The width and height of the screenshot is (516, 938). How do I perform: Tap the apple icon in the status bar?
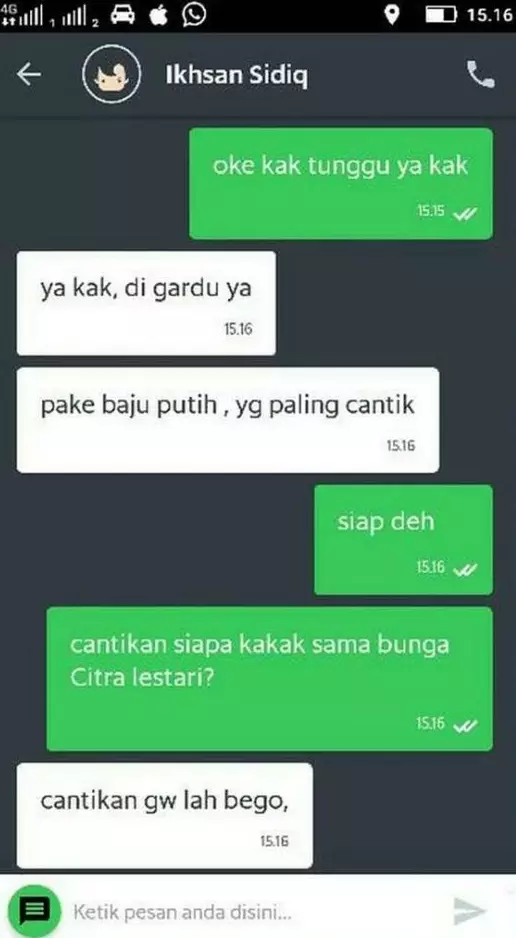[158, 16]
